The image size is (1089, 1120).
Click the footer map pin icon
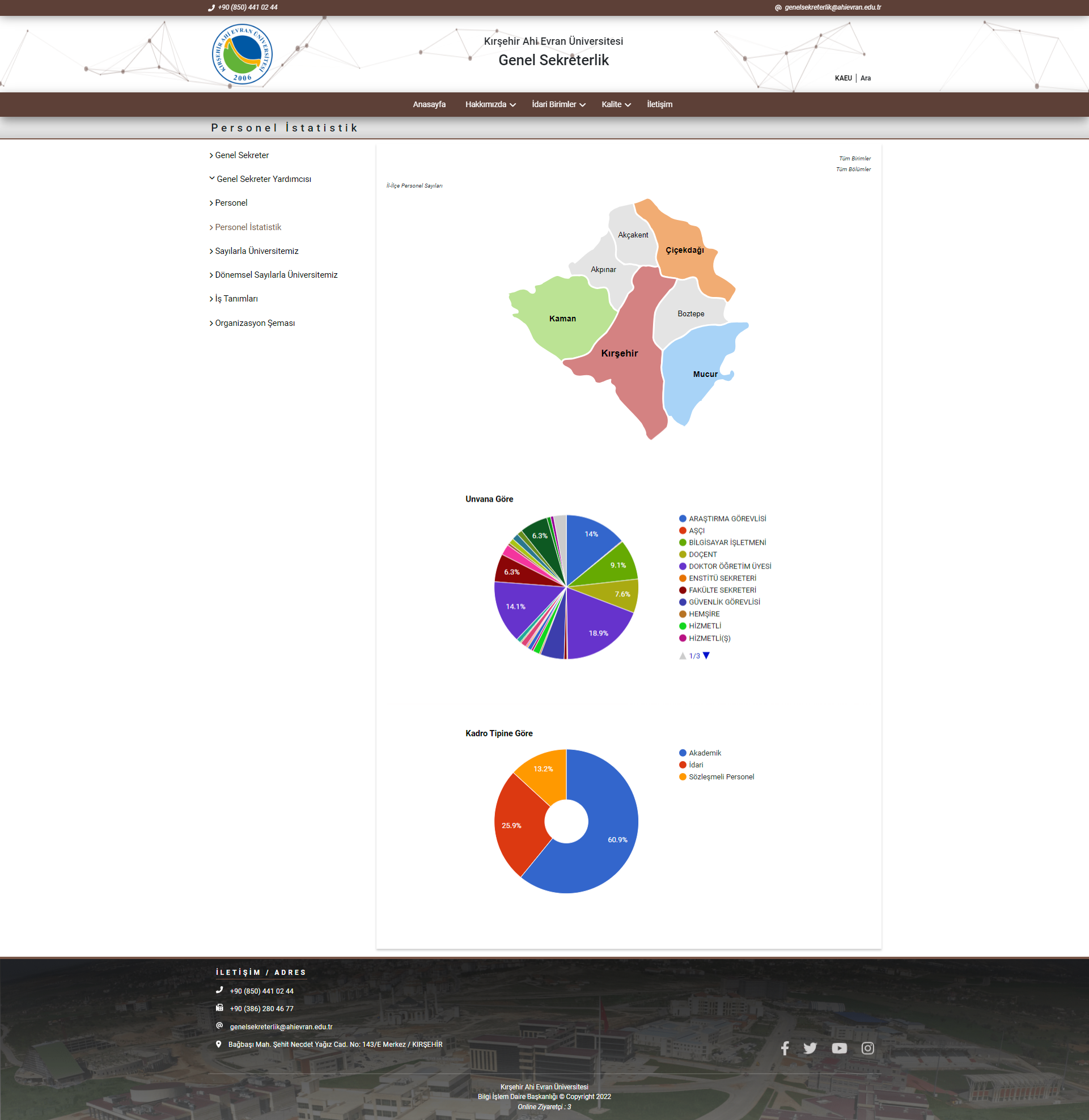(x=218, y=1044)
